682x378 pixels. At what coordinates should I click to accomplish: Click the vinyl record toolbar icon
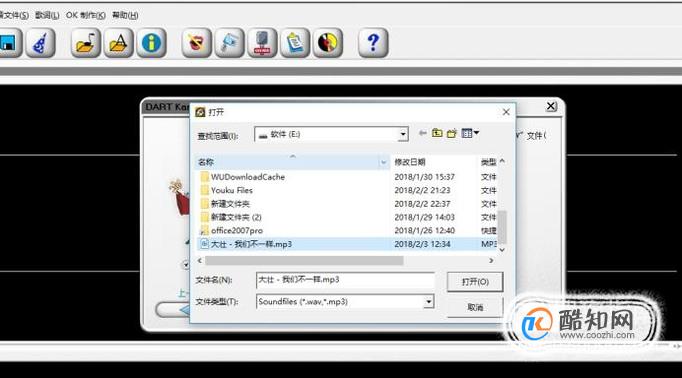click(328, 43)
